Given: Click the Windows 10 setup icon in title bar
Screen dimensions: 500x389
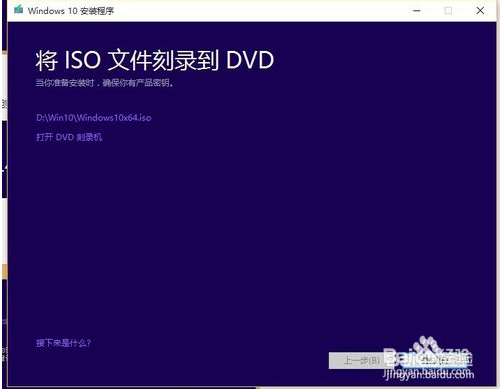Looking at the screenshot, I should point(18,10).
